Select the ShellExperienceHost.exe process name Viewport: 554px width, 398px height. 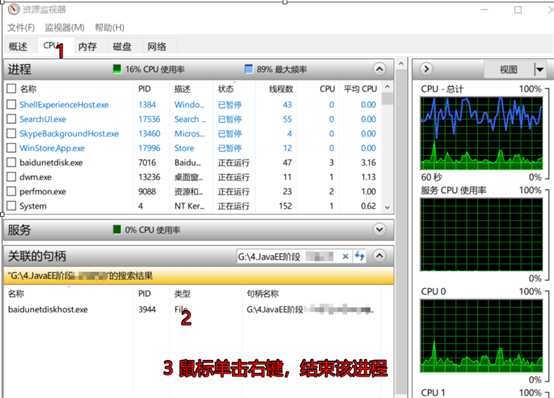point(64,105)
